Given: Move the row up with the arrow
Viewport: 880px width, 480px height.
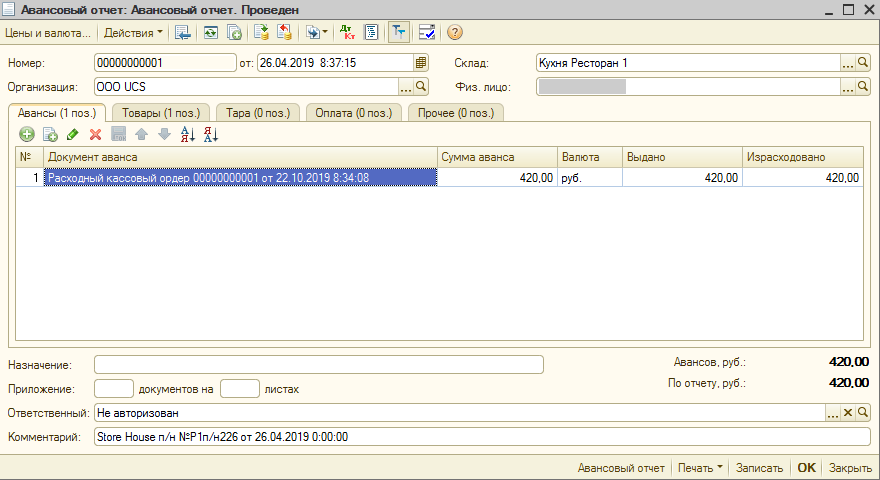Looking at the screenshot, I should [x=141, y=134].
